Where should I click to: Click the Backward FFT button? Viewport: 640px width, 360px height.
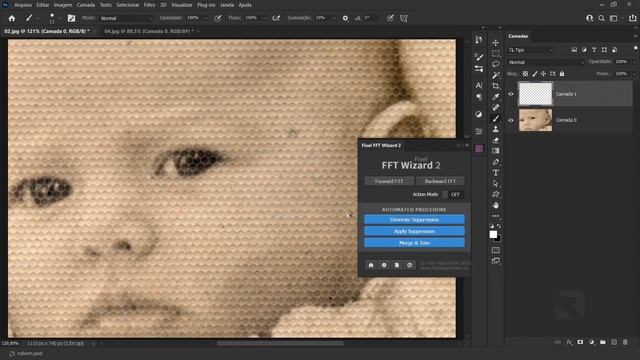click(x=440, y=181)
